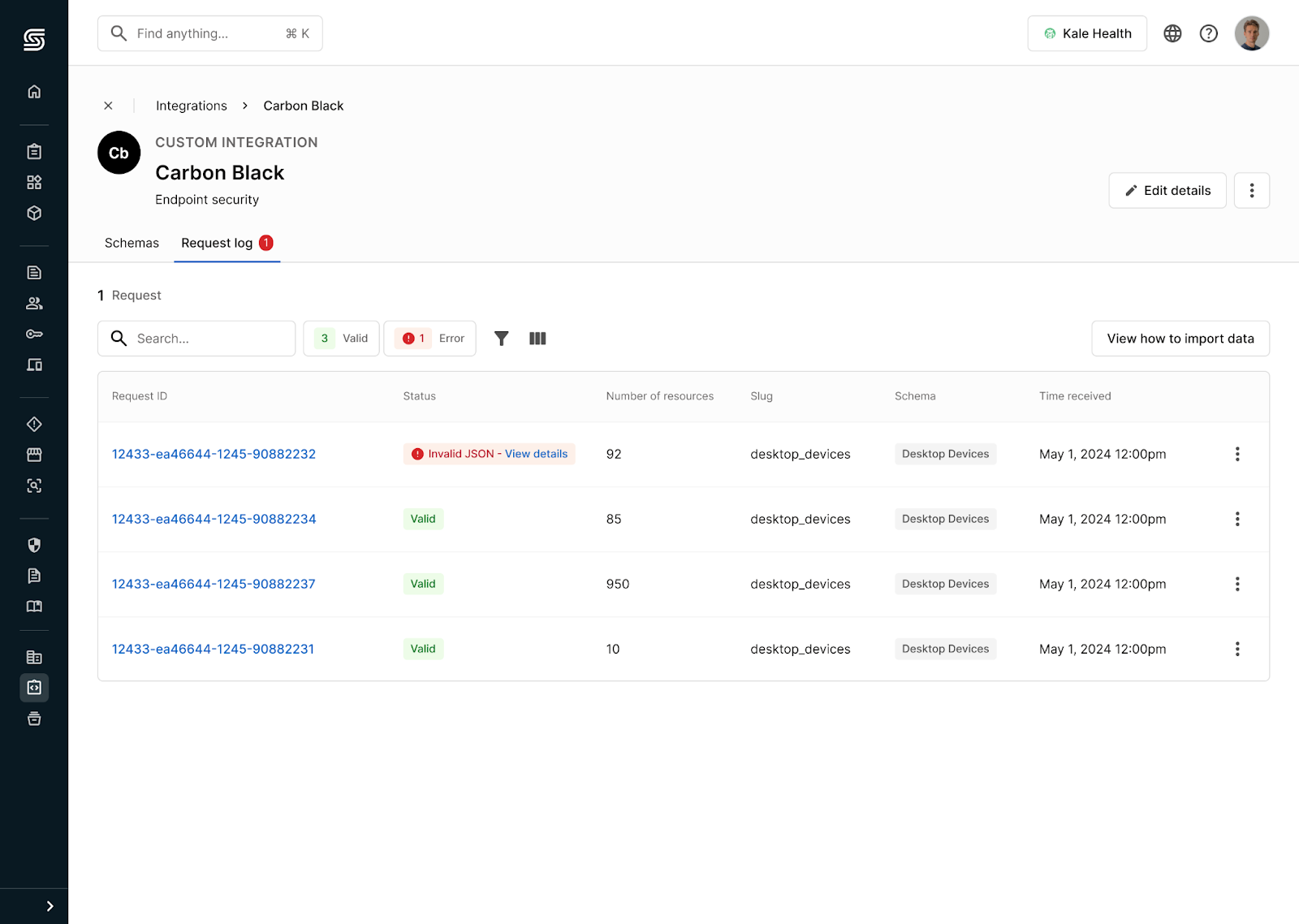Viewport: 1299px width, 924px height.
Task: Click the Valid badge in the 85-resources row
Action: pyautogui.click(x=423, y=519)
